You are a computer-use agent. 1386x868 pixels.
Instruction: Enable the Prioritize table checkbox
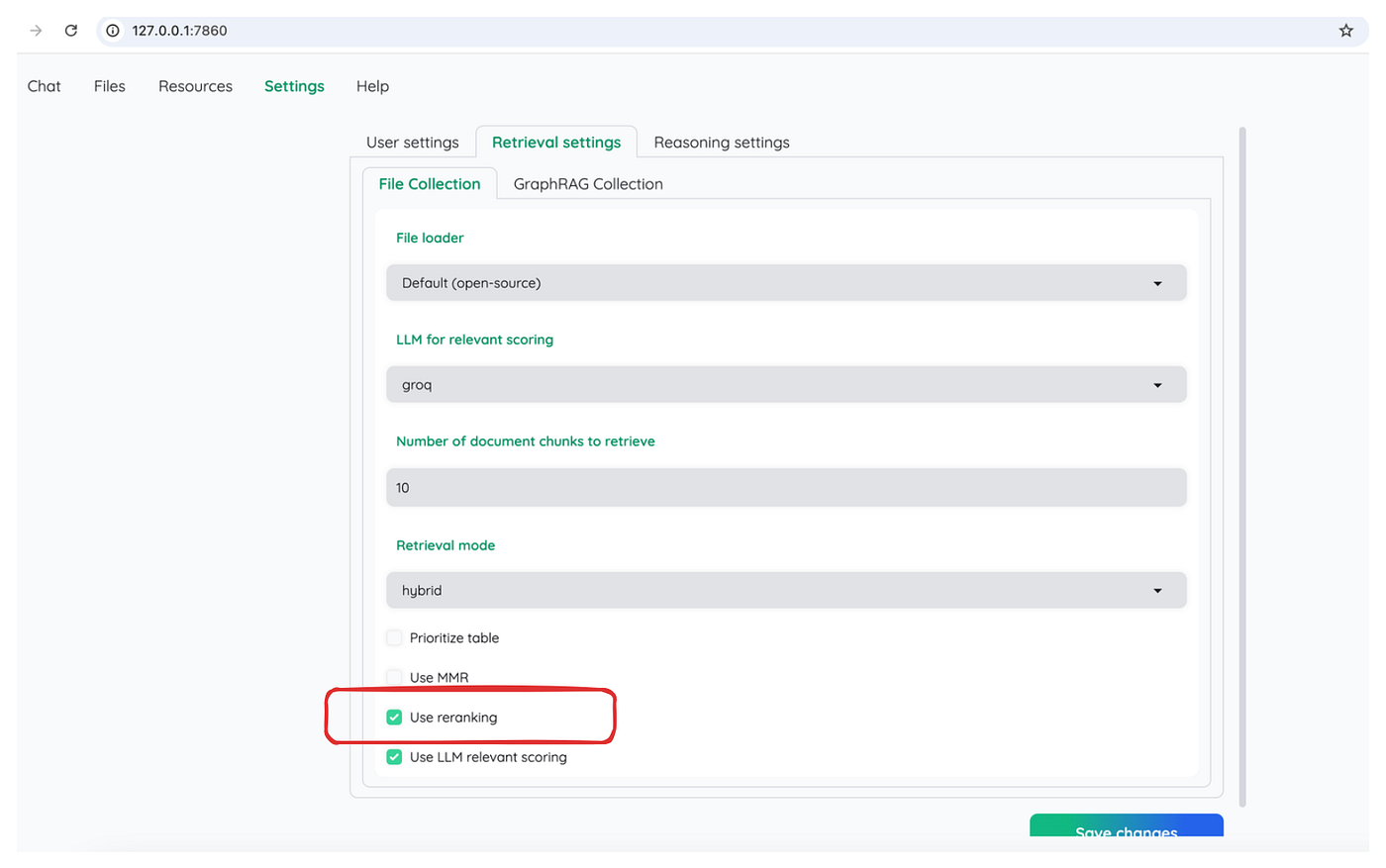[394, 637]
